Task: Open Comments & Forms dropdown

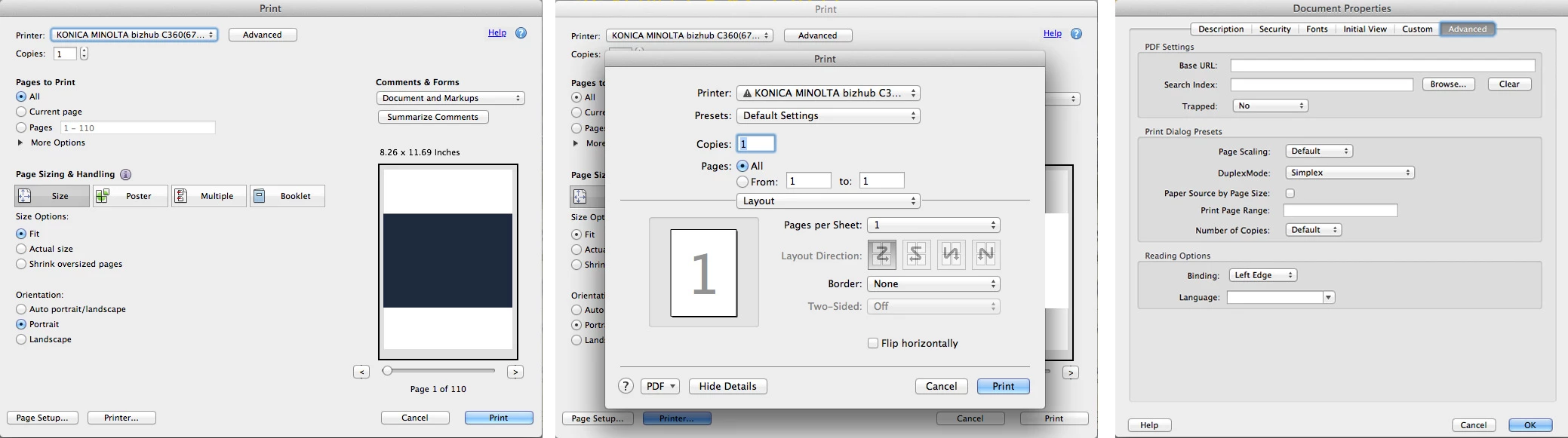Action: coord(450,98)
